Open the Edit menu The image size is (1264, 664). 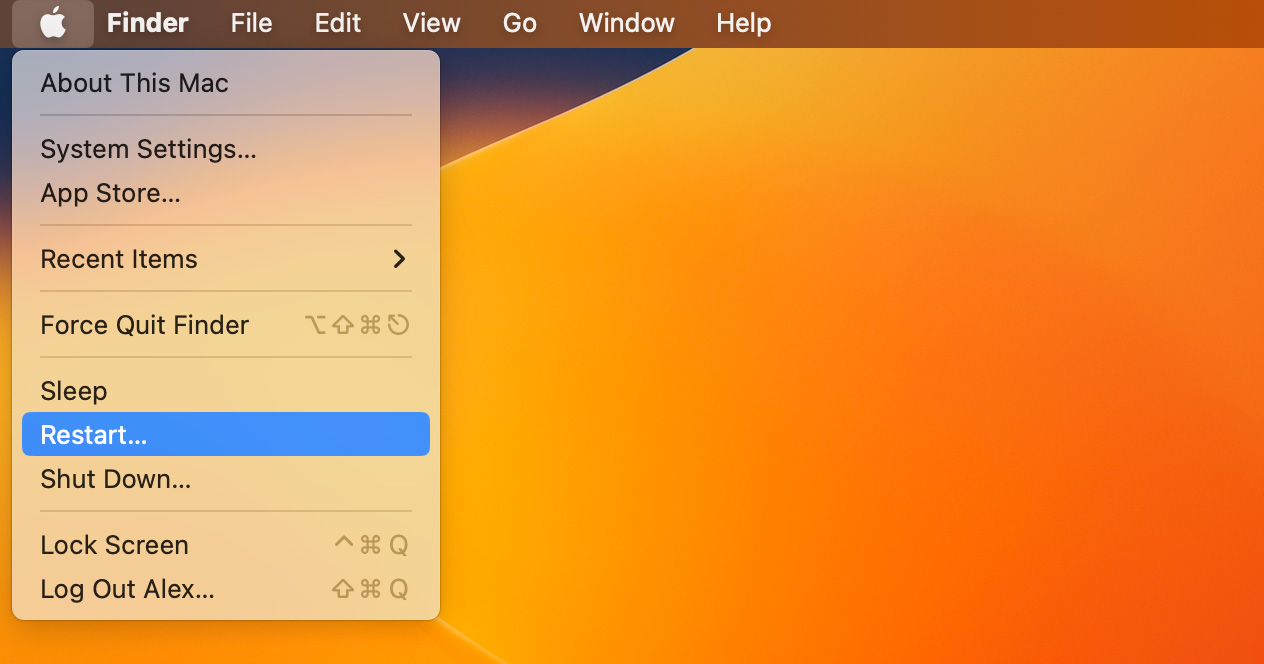(338, 23)
